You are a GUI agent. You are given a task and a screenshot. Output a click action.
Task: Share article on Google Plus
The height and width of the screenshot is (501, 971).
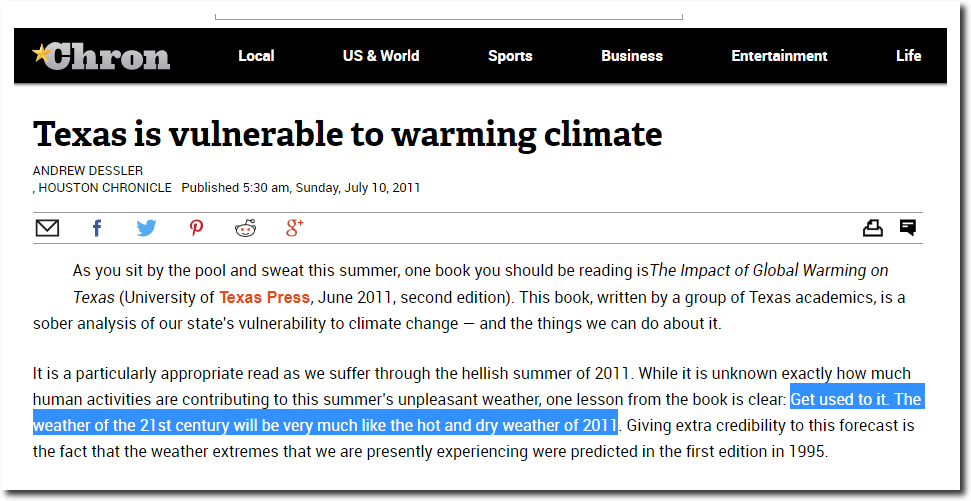click(295, 228)
